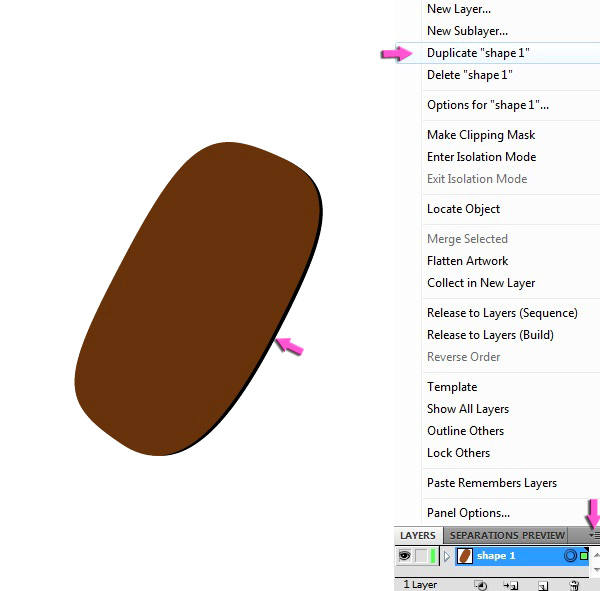The image size is (600, 591).
Task: Open the Layers panel flyout menu icon
Action: 594,535
